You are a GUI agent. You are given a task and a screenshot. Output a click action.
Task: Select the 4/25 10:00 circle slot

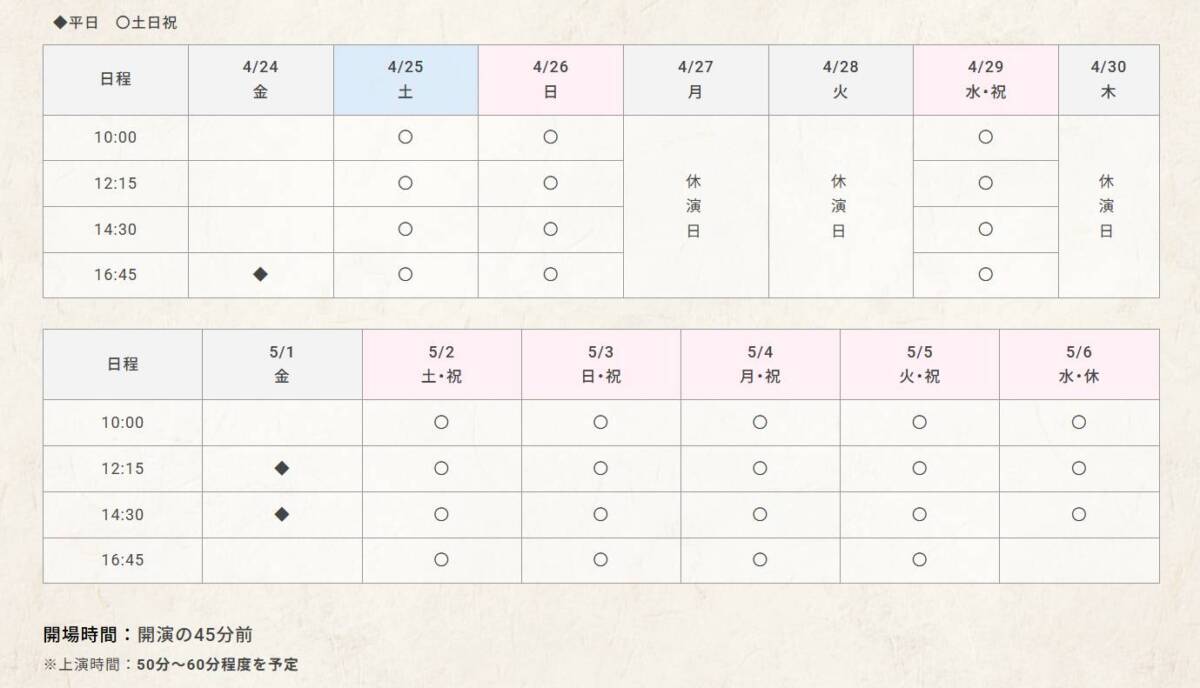click(405, 138)
